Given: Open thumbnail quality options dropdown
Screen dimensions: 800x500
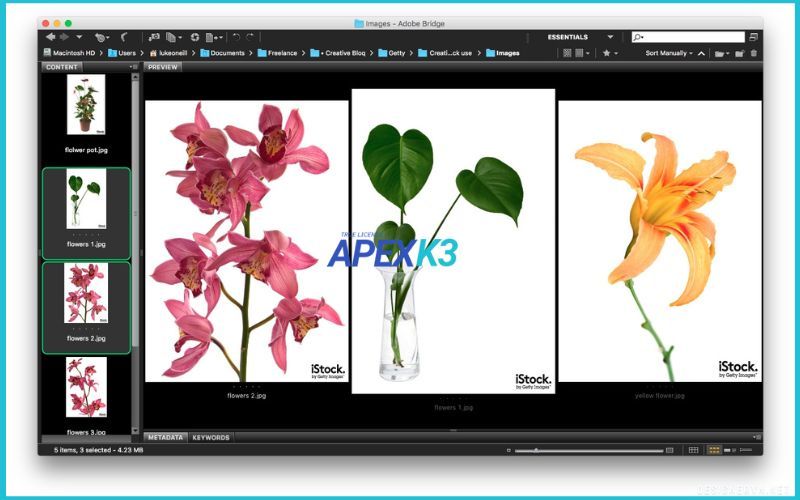Looking at the screenshot, I should point(582,53).
